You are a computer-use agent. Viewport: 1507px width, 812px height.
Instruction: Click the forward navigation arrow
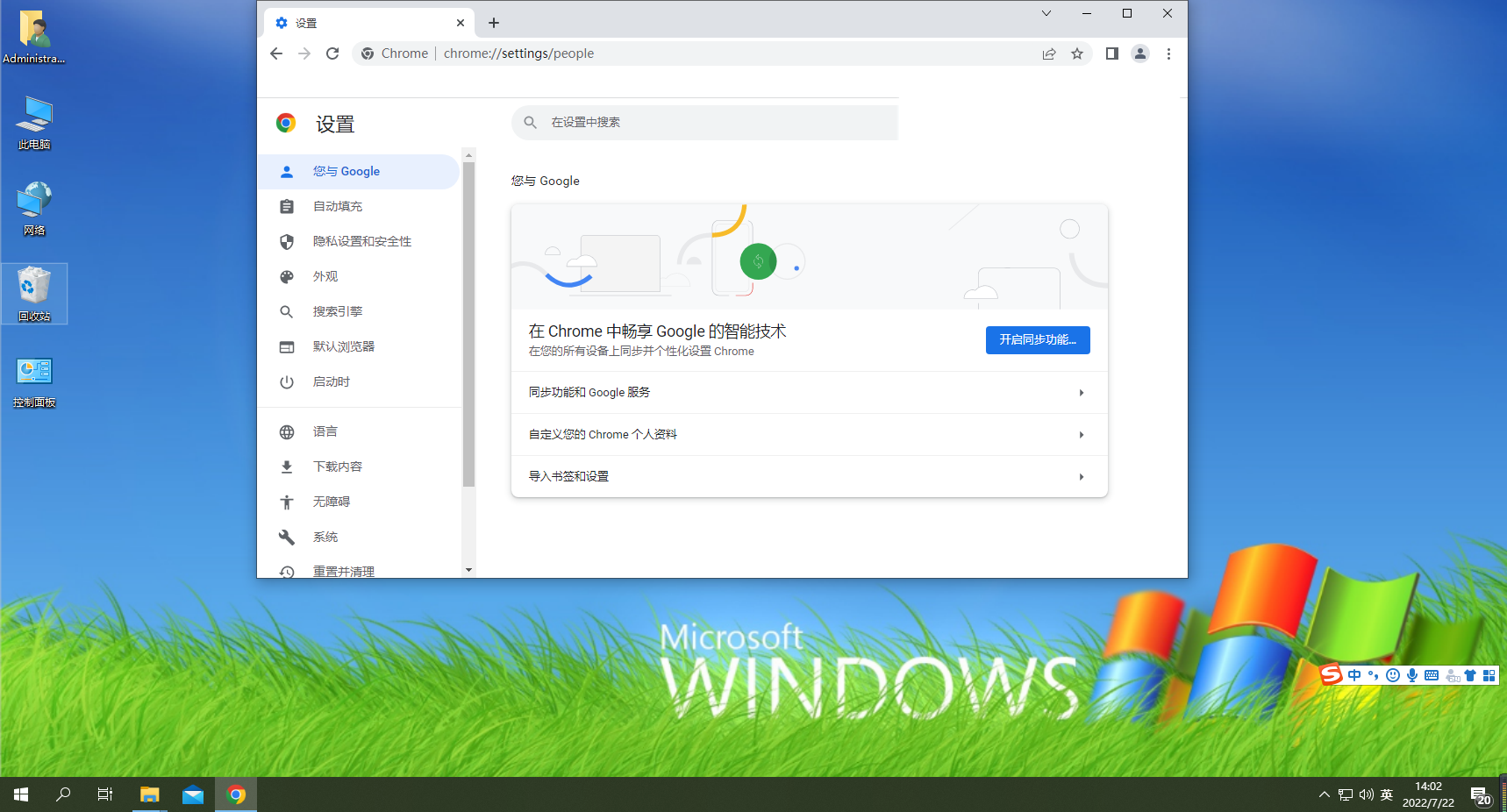tap(304, 53)
